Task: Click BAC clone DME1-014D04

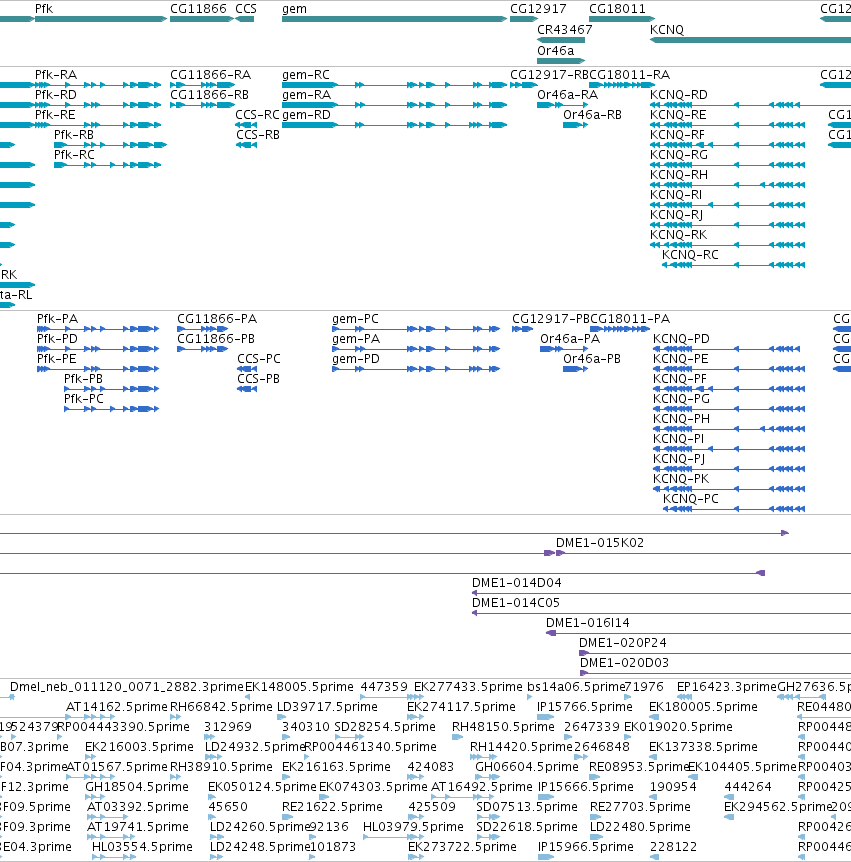Action: coord(661,593)
